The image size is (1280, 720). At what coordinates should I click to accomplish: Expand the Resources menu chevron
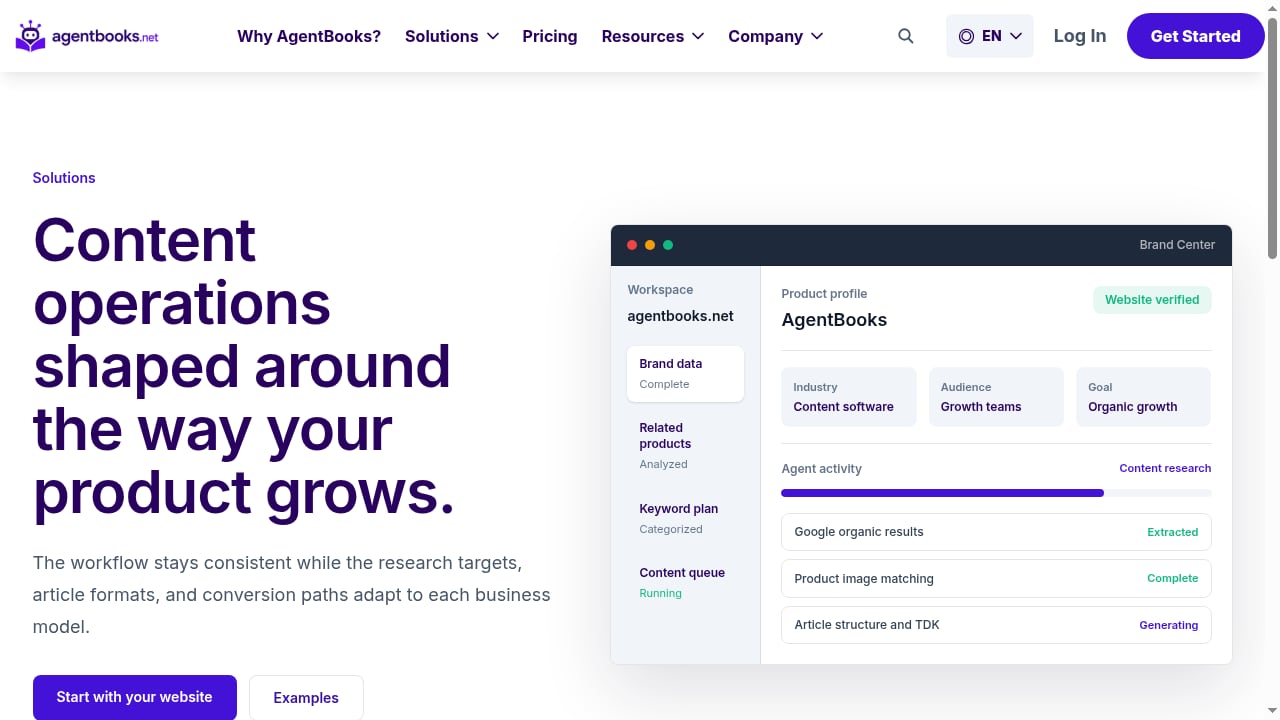pyautogui.click(x=698, y=36)
